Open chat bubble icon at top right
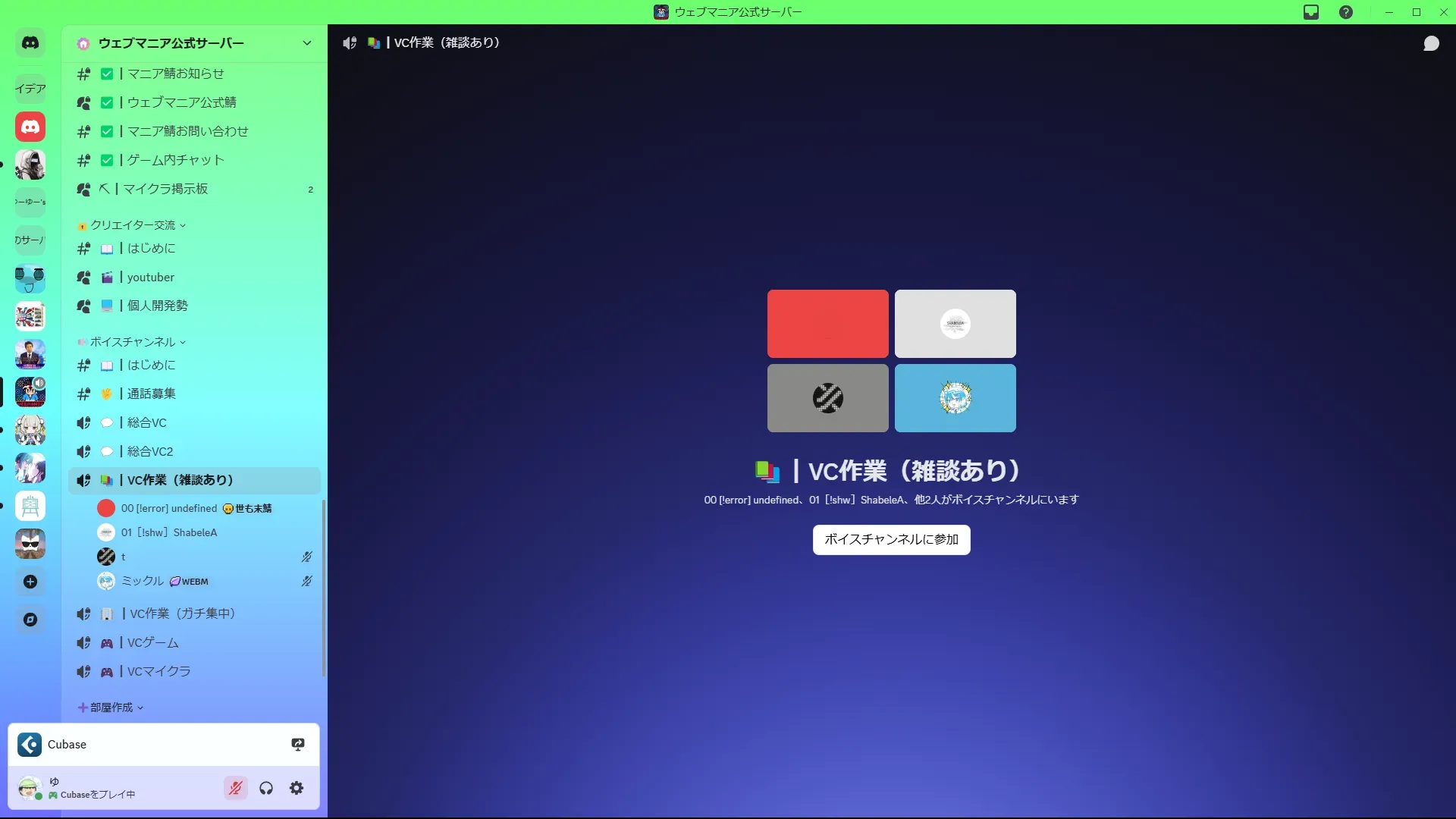Image resolution: width=1456 pixels, height=819 pixels. (1431, 43)
